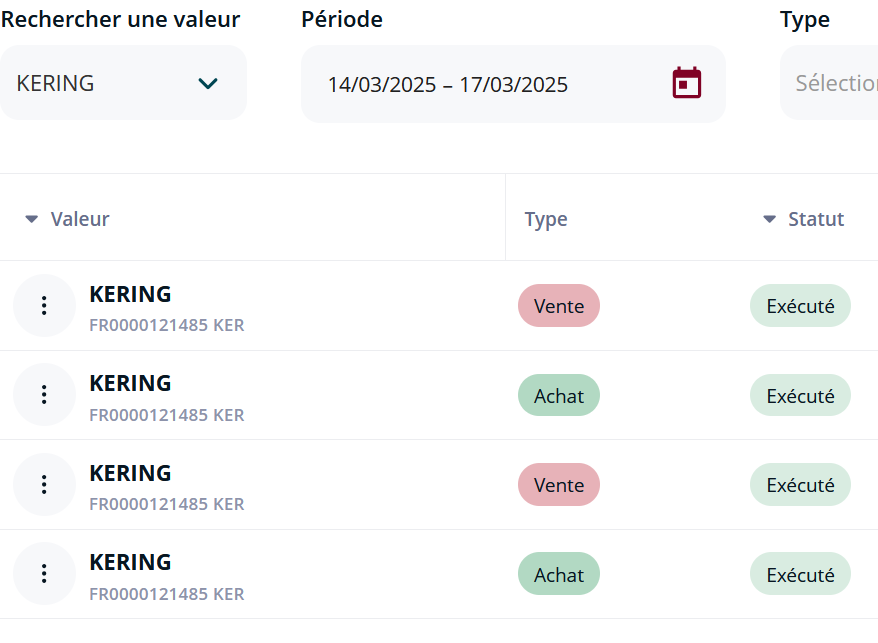Viewport: 878px width, 643px height.
Task: Click the Période date range field
Action: (x=513, y=84)
